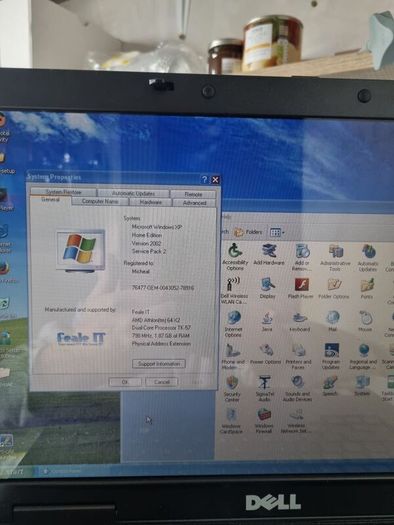
Task: Open the Speech settings icon
Action: (x=330, y=386)
